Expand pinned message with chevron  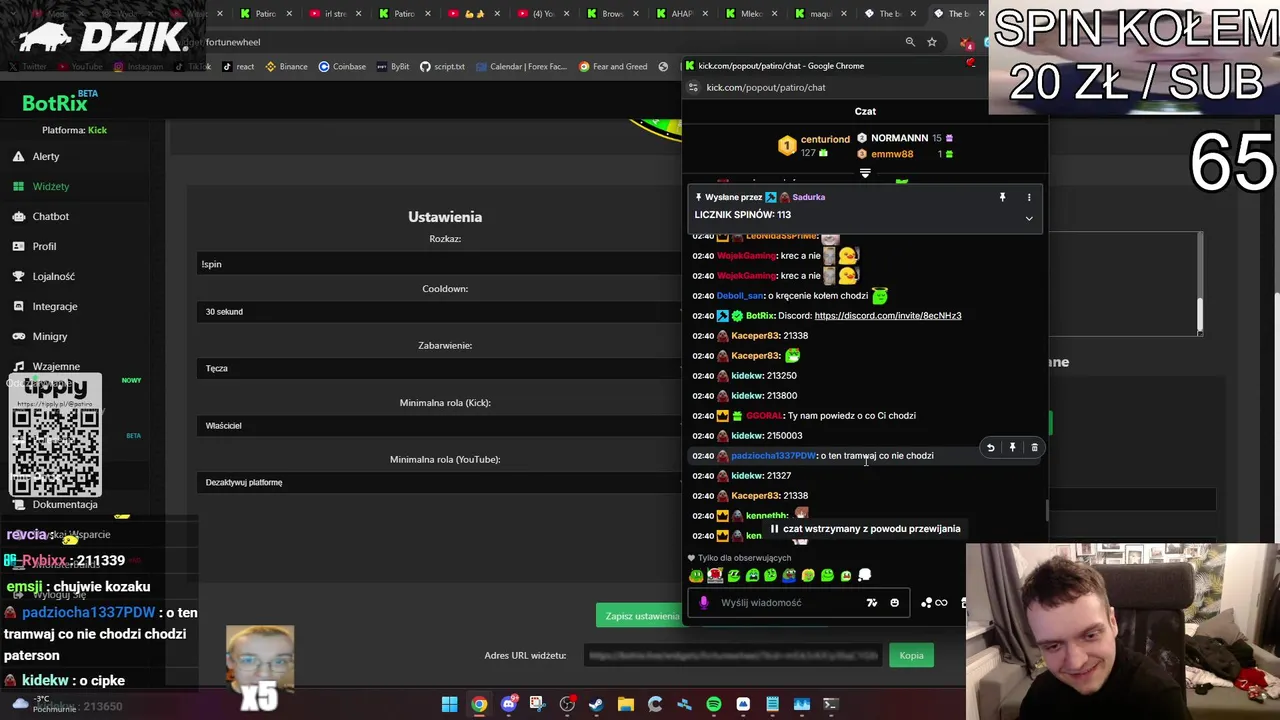click(x=1029, y=218)
